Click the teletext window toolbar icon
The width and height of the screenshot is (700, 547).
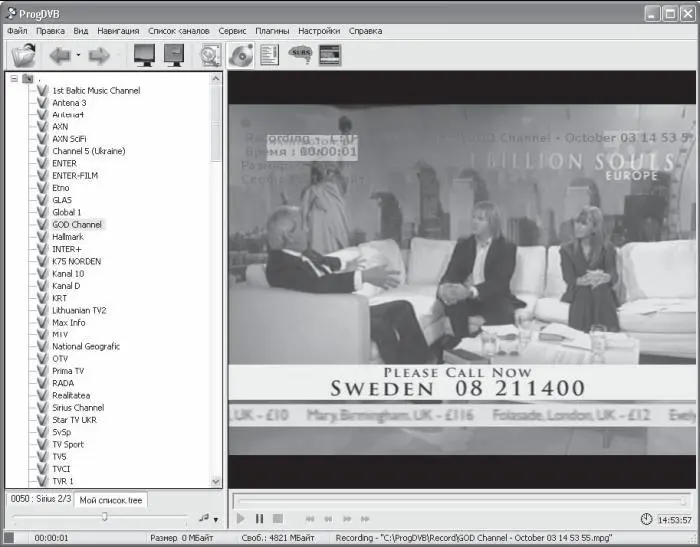point(330,55)
